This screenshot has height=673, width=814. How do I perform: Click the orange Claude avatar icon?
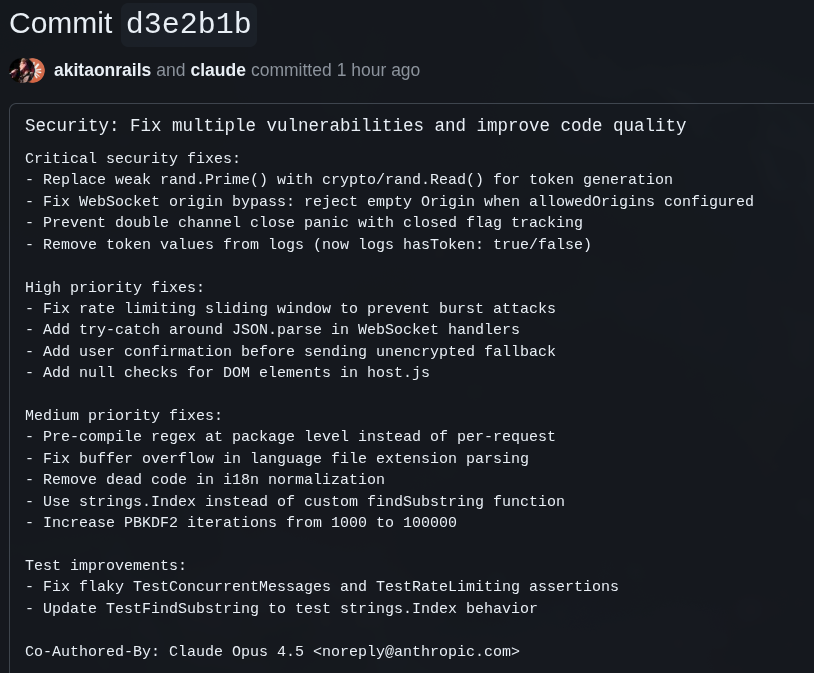[36, 70]
